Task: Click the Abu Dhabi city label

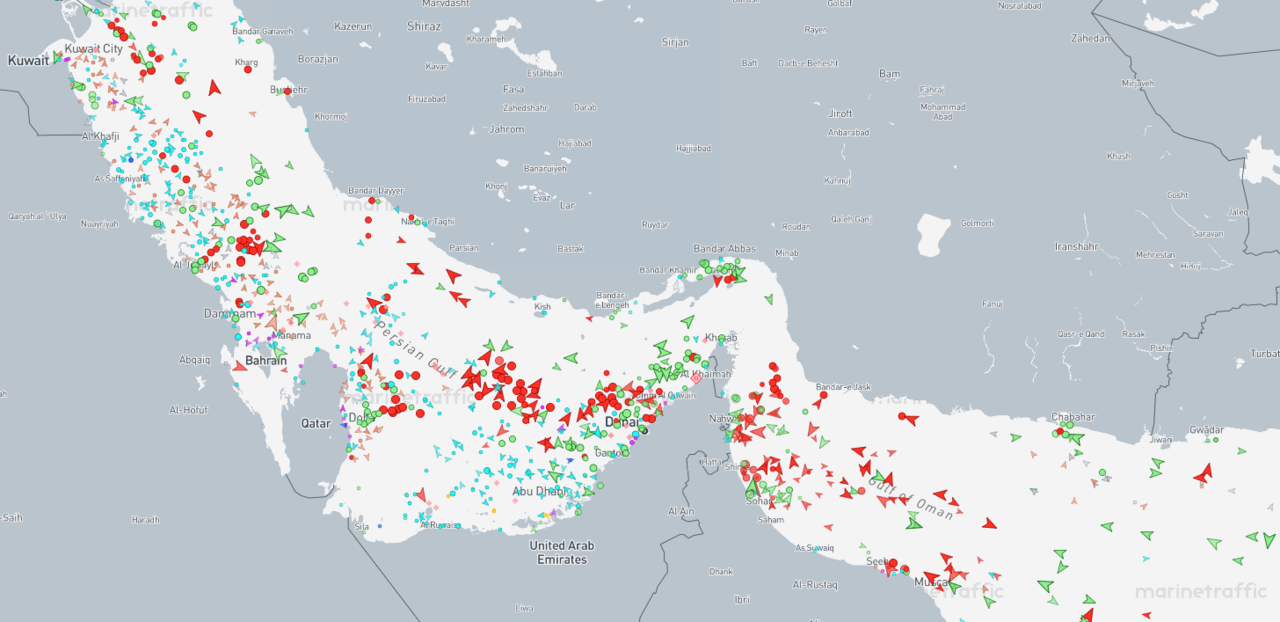Action: (539, 491)
